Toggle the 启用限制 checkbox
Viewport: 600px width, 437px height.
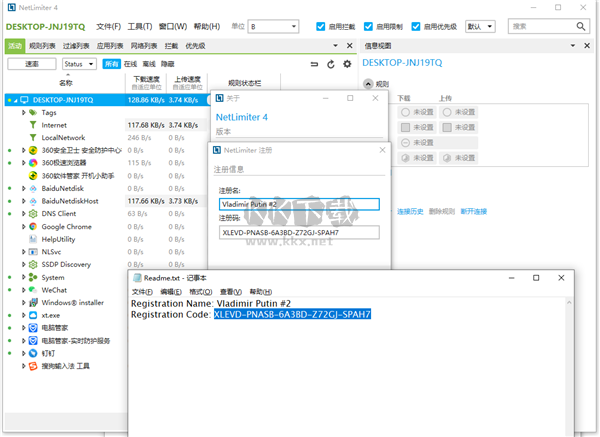click(369, 26)
